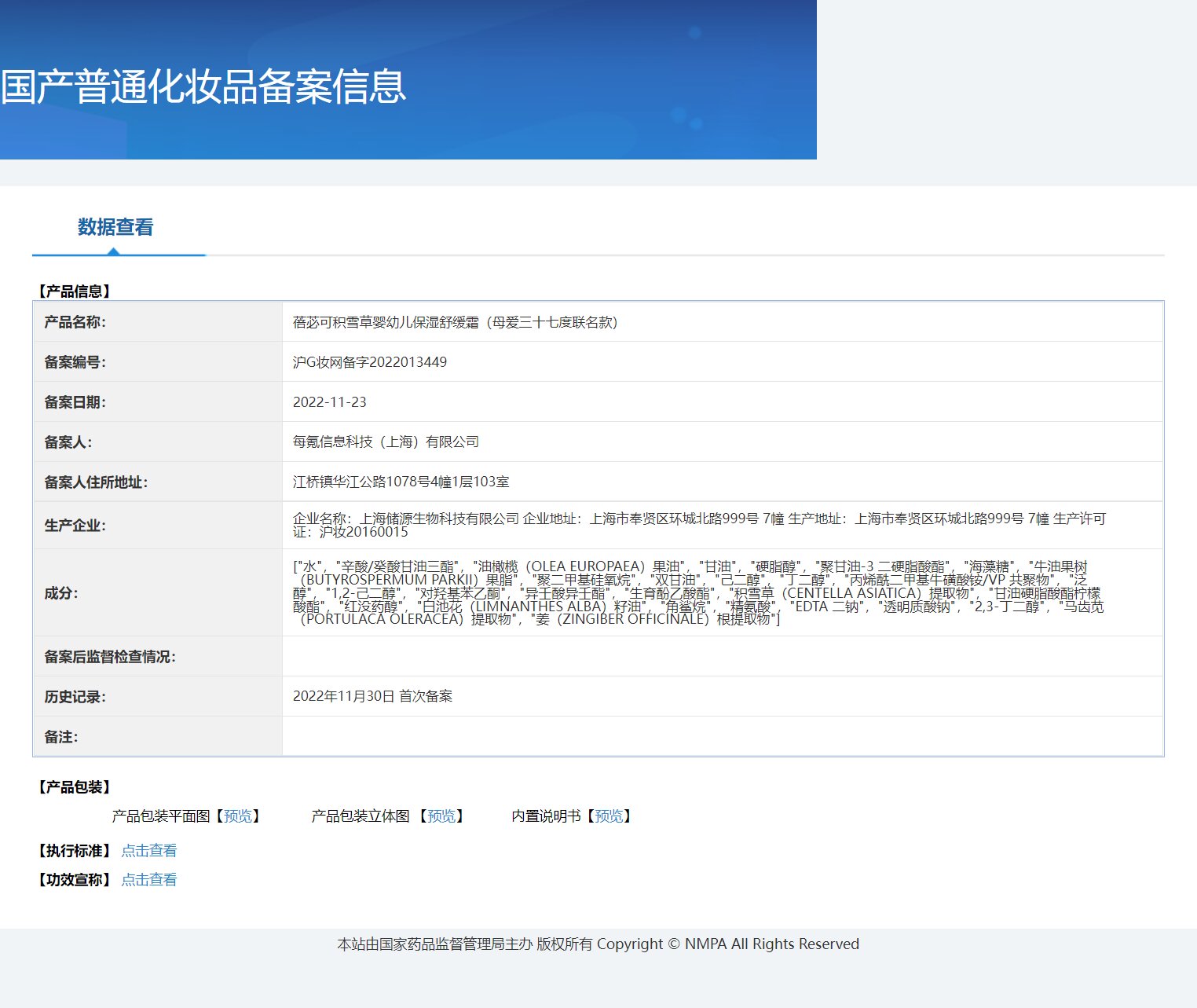Click 点击查看 next to 执行标准
Screen dimensions: 1197x1008
tap(149, 851)
